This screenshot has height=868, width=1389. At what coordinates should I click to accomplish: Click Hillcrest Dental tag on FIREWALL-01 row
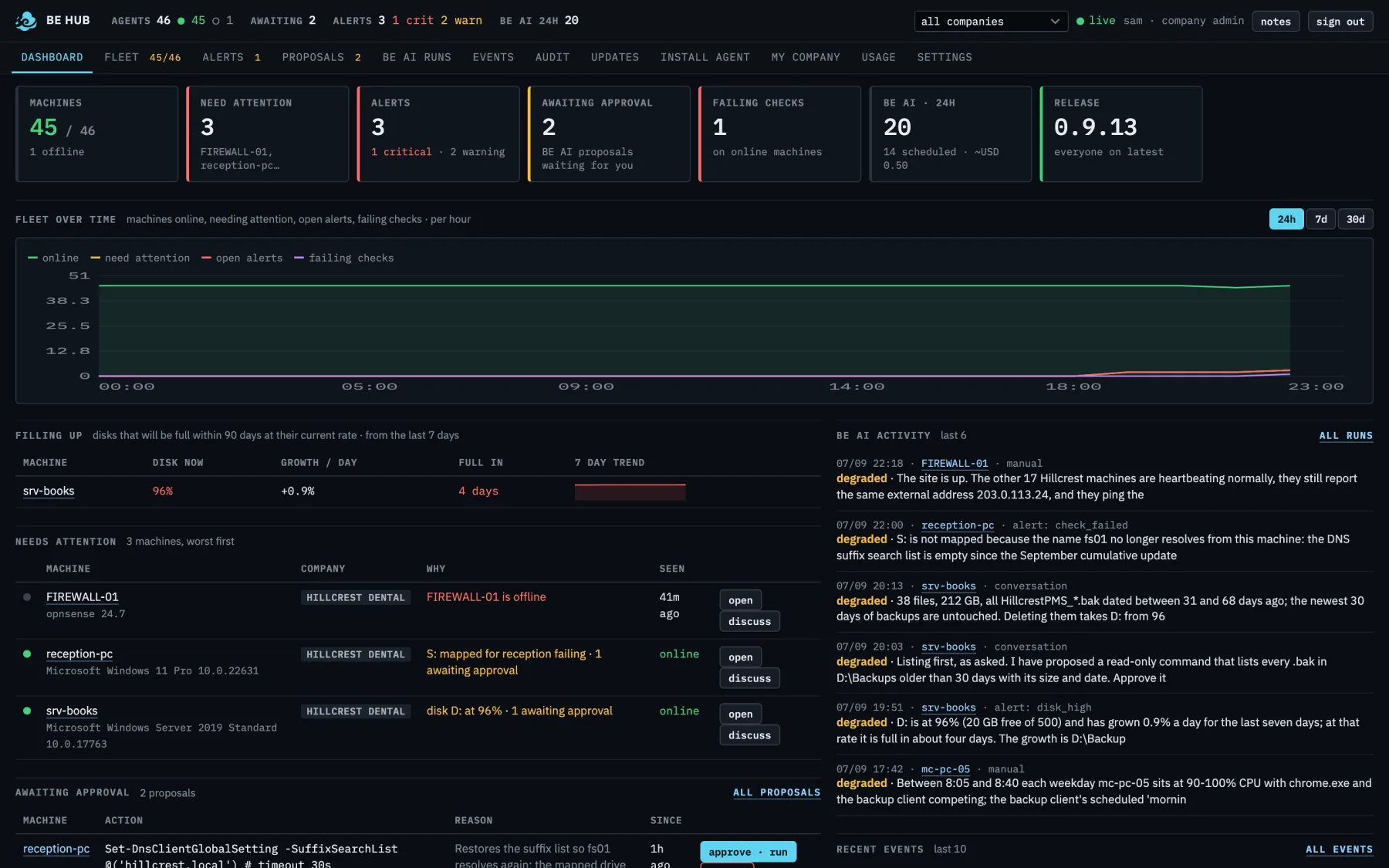356,597
